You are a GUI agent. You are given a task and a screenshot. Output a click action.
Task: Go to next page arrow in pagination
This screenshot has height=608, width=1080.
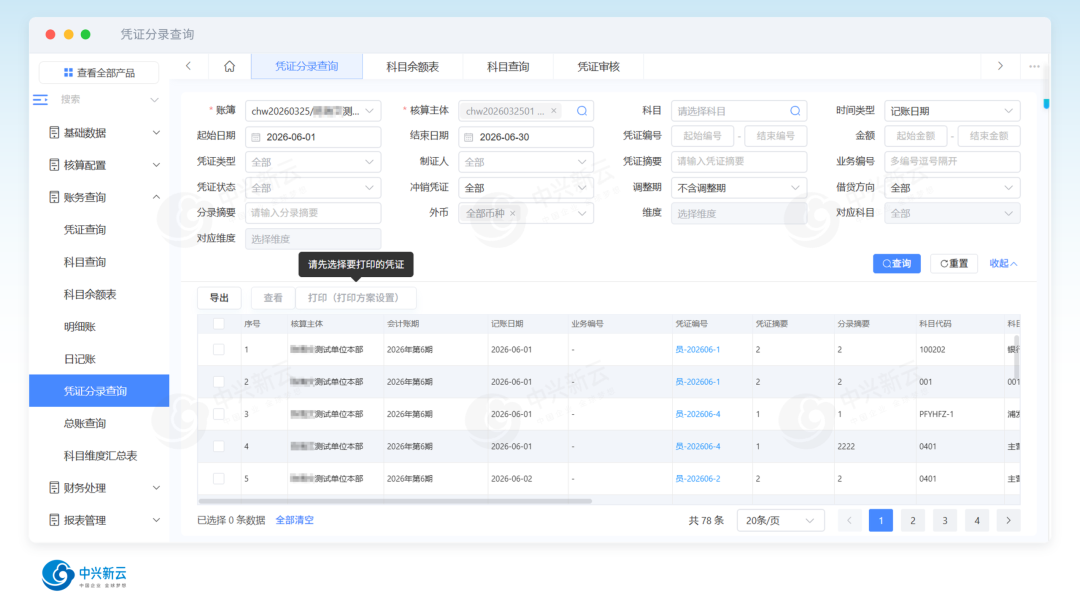coord(1008,521)
